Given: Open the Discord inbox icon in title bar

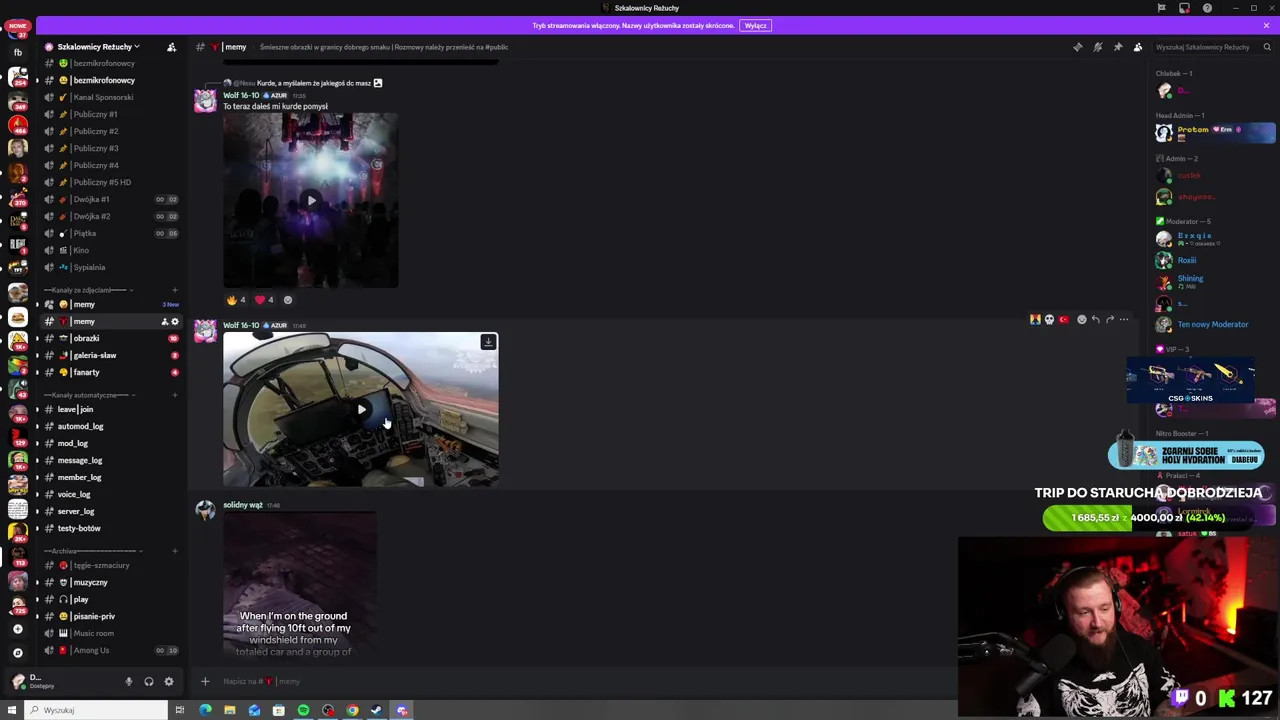Looking at the screenshot, I should tap(1184, 8).
